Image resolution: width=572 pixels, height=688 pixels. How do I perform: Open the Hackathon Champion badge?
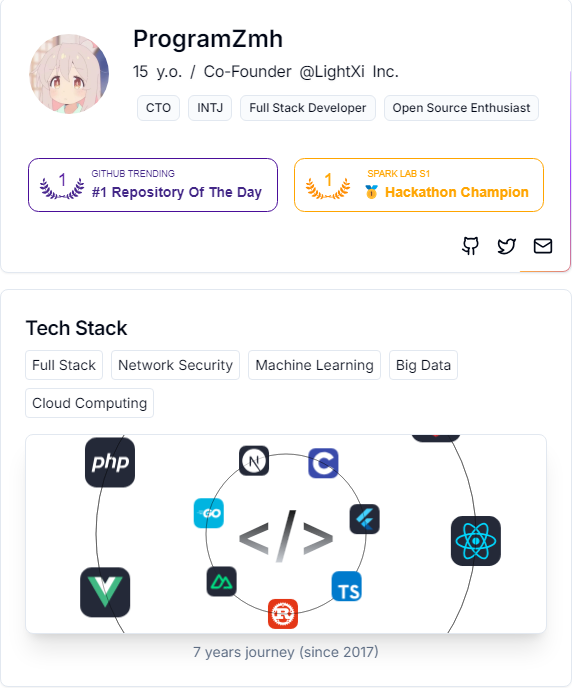click(x=419, y=185)
